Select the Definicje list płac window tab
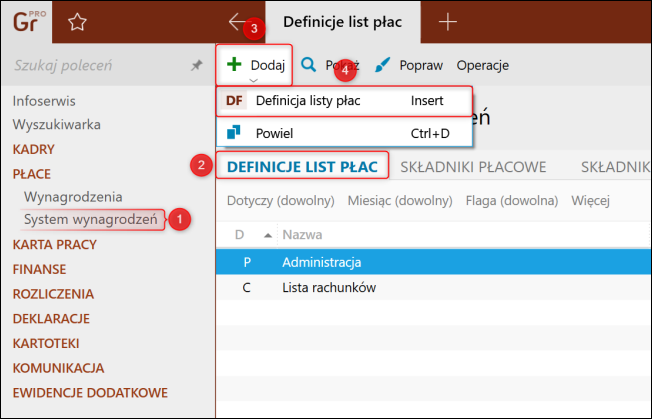Image resolution: width=652 pixels, height=419 pixels. [x=343, y=22]
